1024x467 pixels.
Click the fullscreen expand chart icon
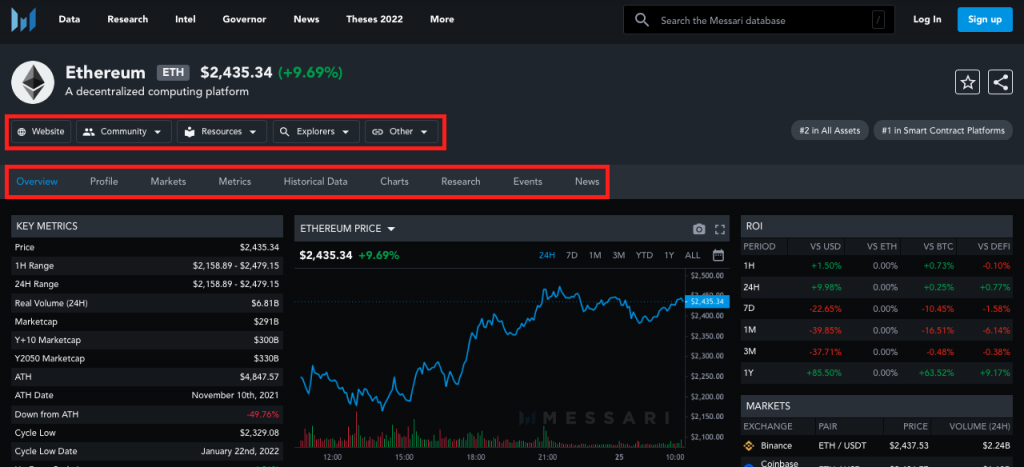pos(719,229)
